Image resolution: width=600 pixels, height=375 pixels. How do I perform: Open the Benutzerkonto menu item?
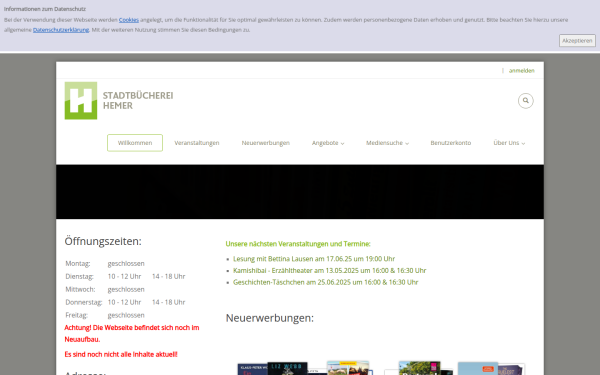pyautogui.click(x=450, y=143)
